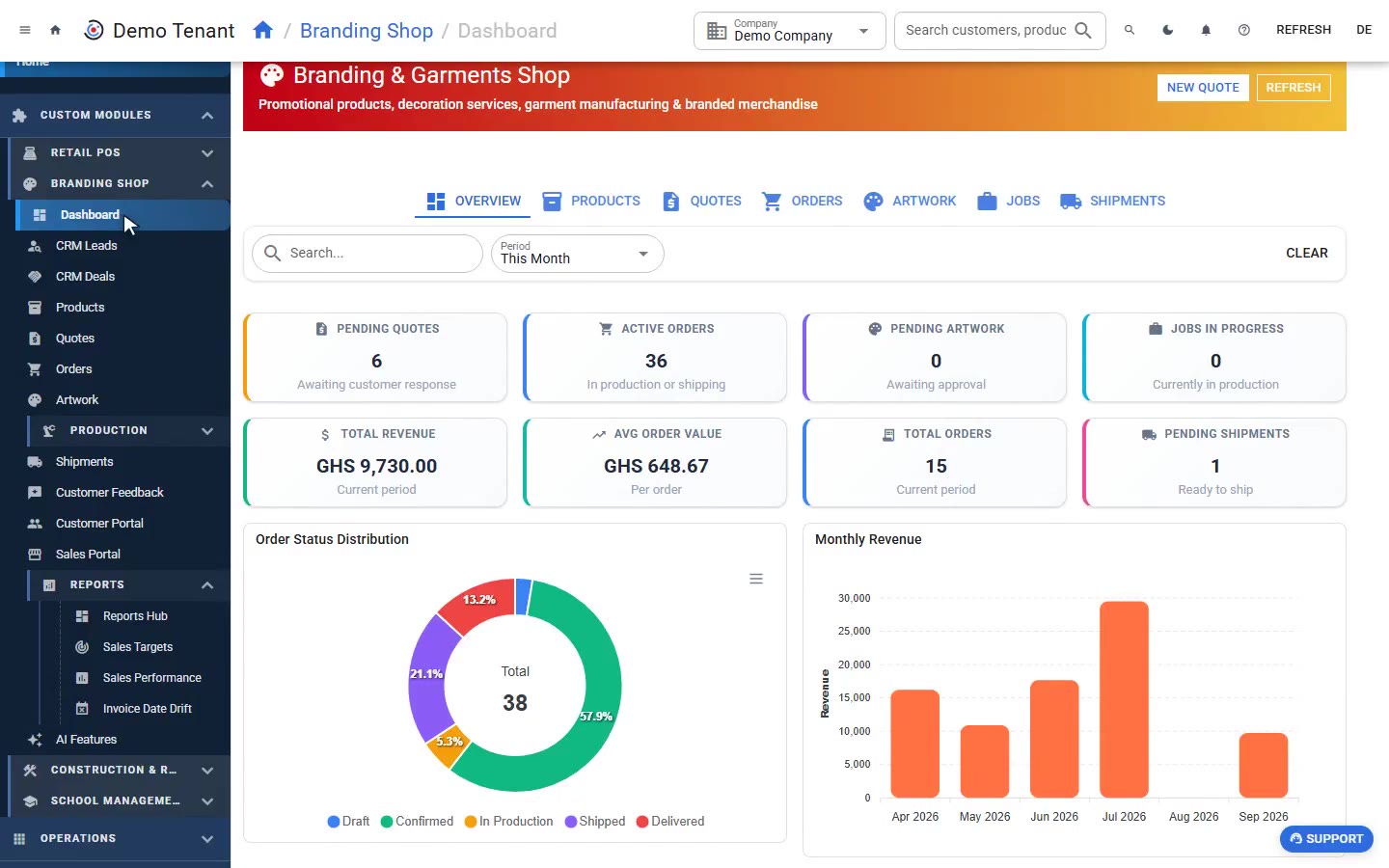Open notifications bell icon

(1206, 30)
